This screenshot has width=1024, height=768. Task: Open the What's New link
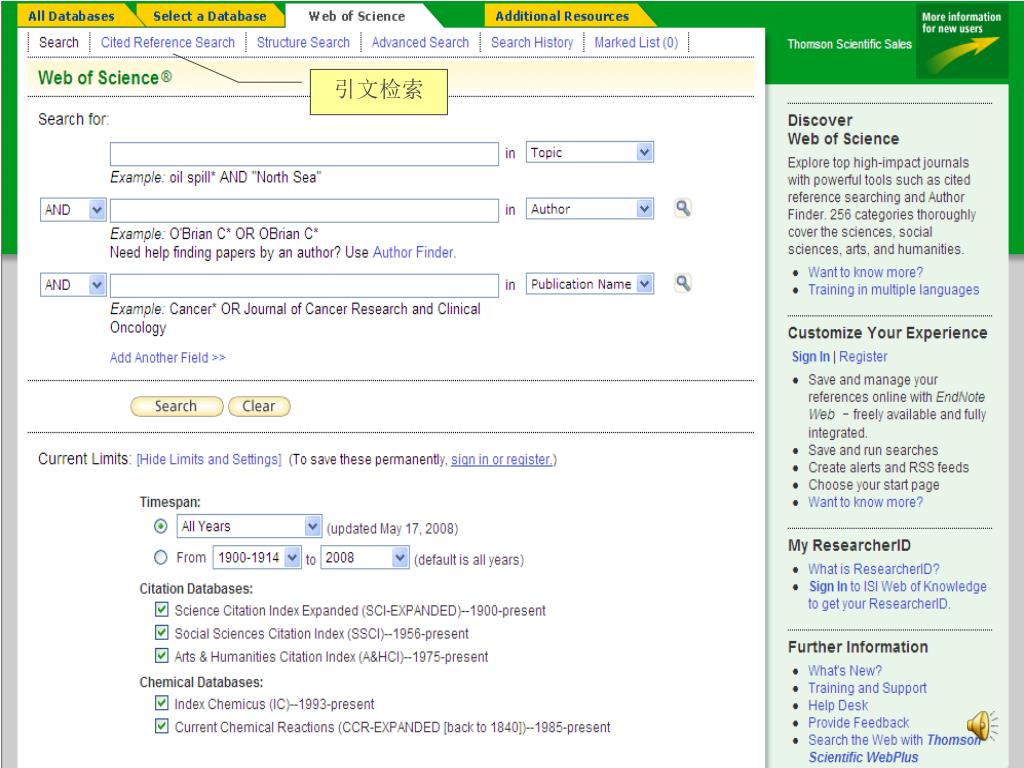click(844, 671)
